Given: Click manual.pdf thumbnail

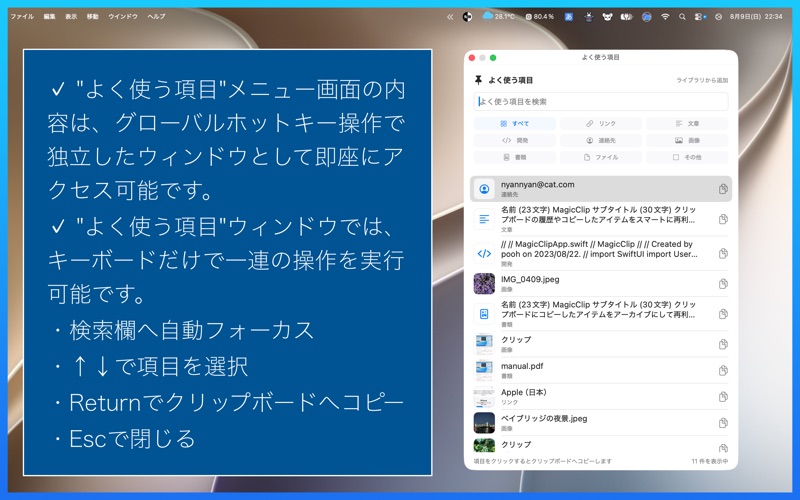Looking at the screenshot, I should coord(484,370).
